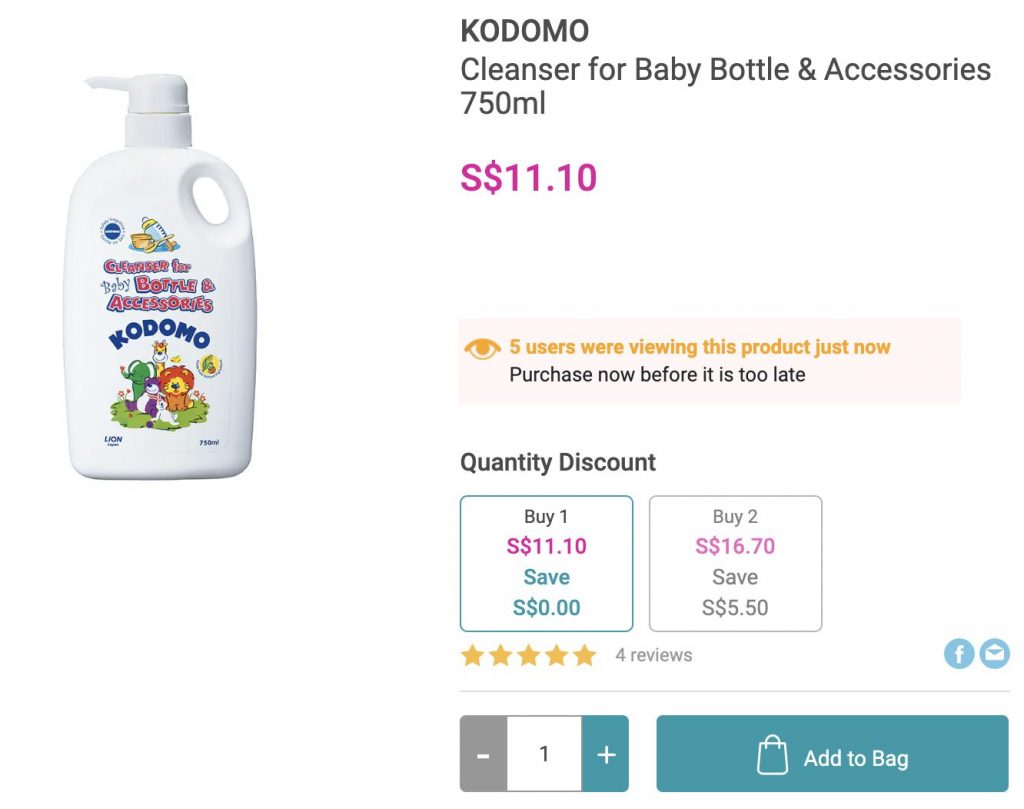Click the KODOMO brand name
This screenshot has width=1024, height=809.
click(x=524, y=31)
